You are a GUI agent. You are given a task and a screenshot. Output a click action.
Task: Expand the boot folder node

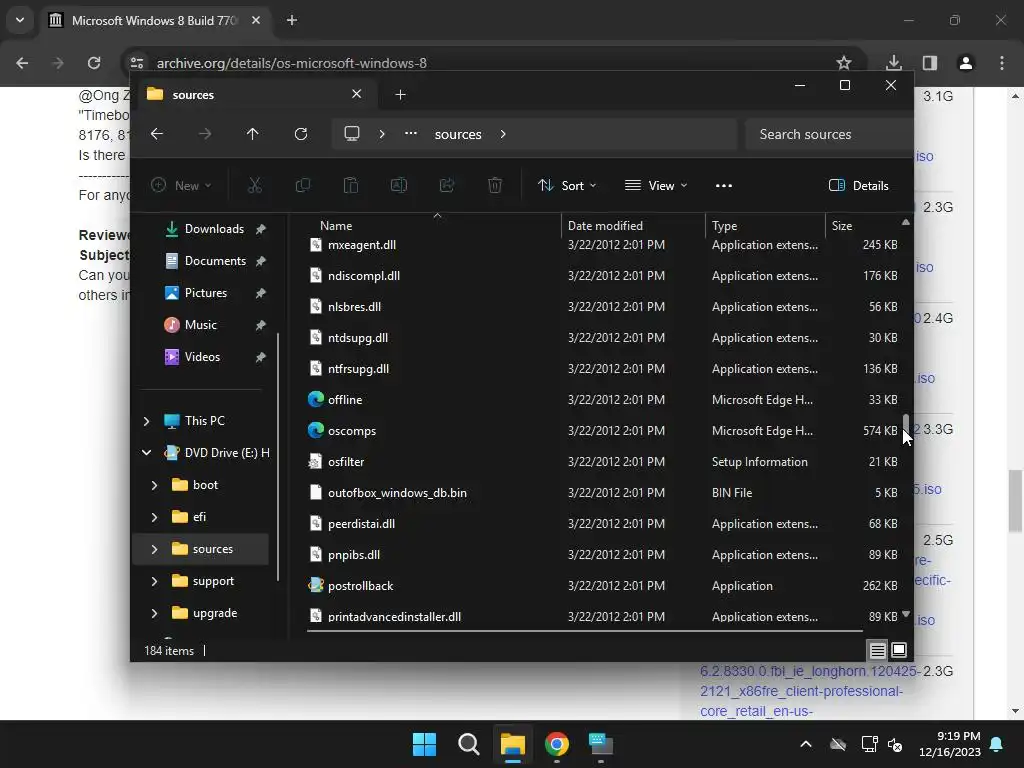(x=154, y=485)
